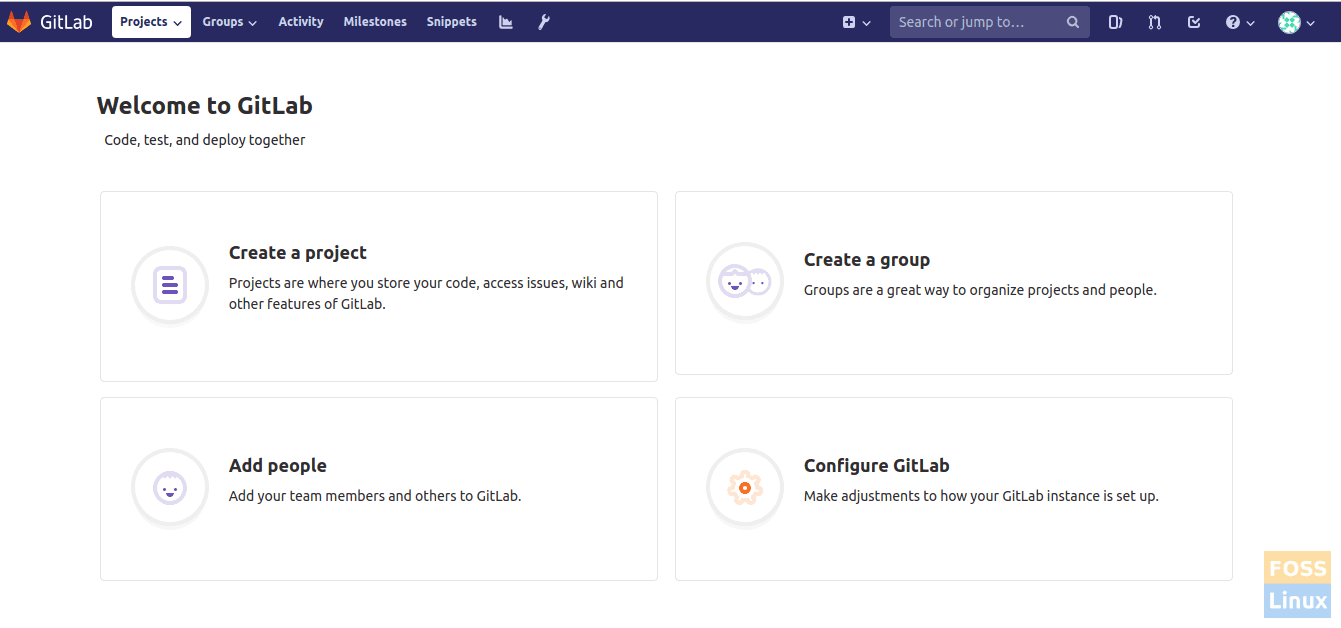This screenshot has width=1341, height=628.
Task: Click the Help question mark icon
Action: click(1233, 22)
